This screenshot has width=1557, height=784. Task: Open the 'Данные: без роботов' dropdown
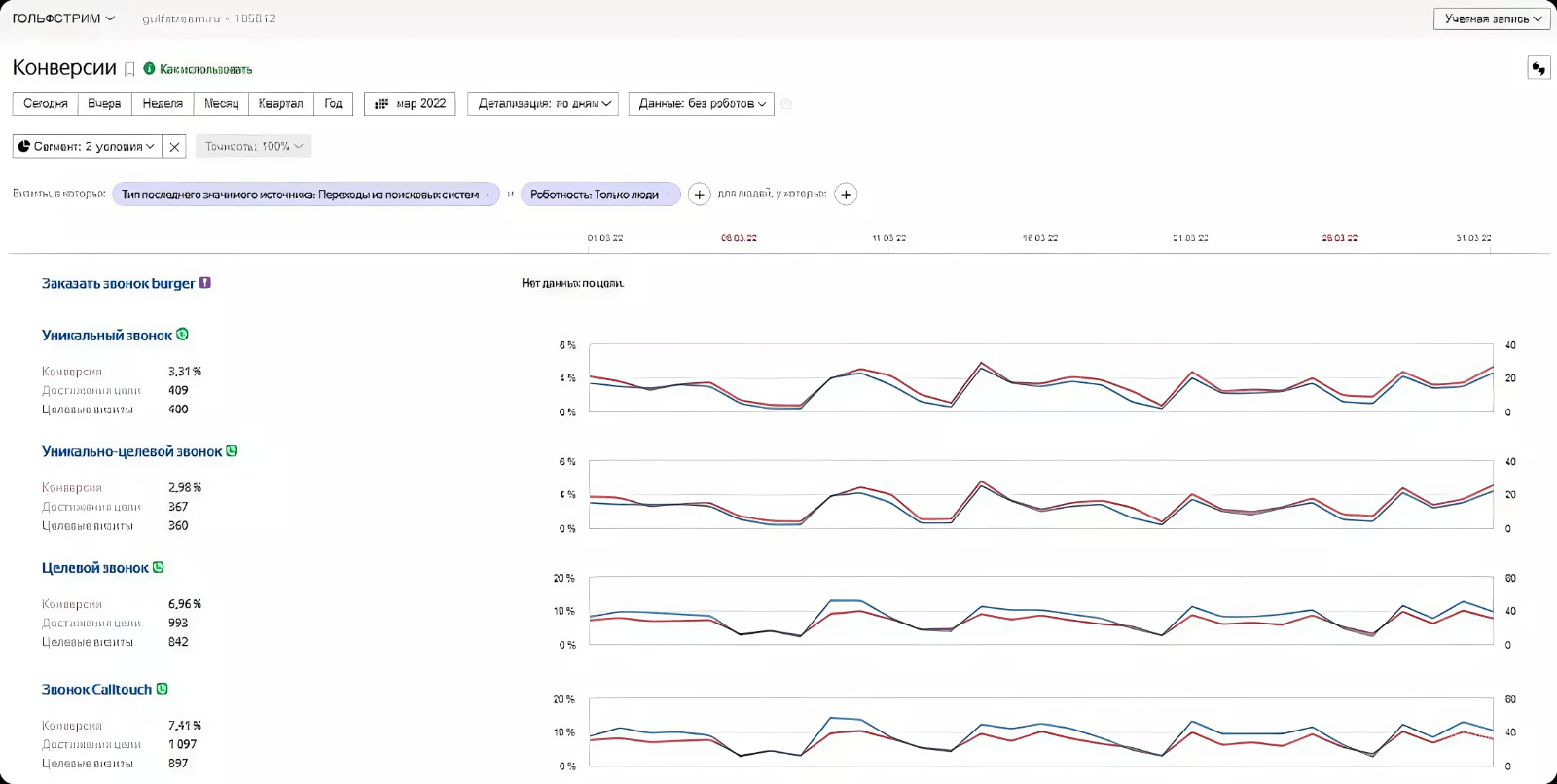pyautogui.click(x=702, y=104)
